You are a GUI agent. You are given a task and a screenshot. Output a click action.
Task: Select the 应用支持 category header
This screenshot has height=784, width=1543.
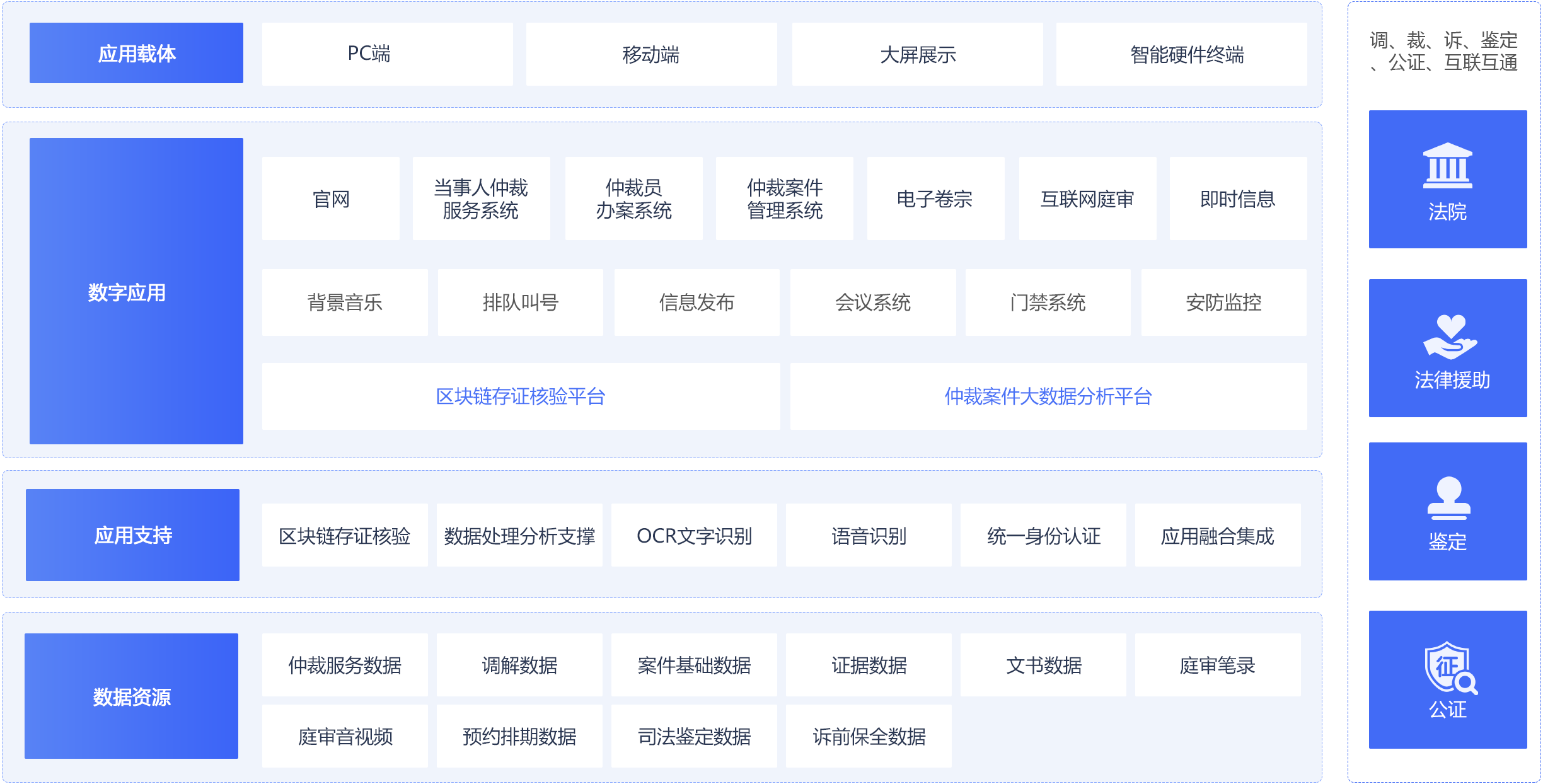point(132,535)
